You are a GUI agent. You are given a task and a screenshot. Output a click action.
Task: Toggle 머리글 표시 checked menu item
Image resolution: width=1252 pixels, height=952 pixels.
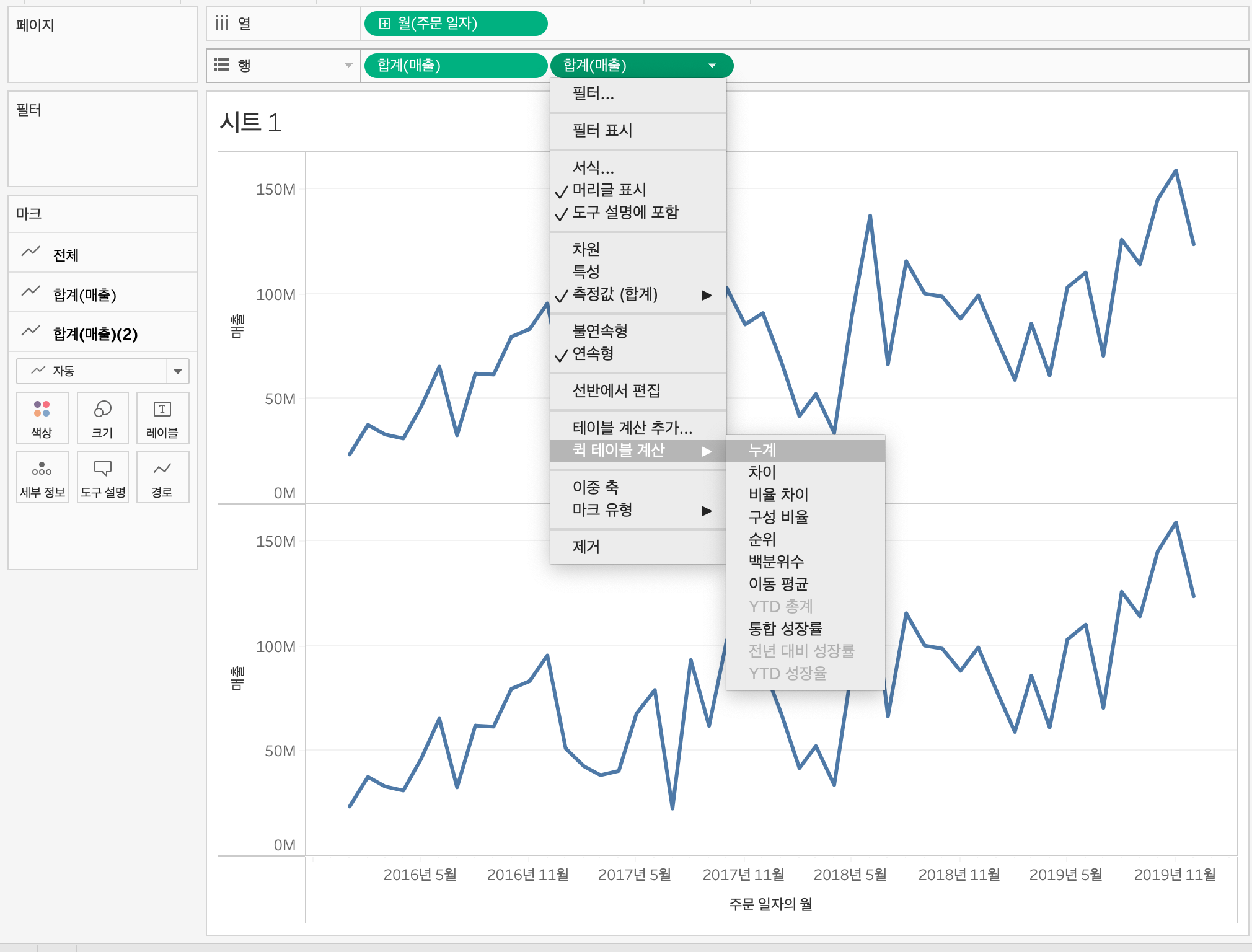[x=609, y=190]
